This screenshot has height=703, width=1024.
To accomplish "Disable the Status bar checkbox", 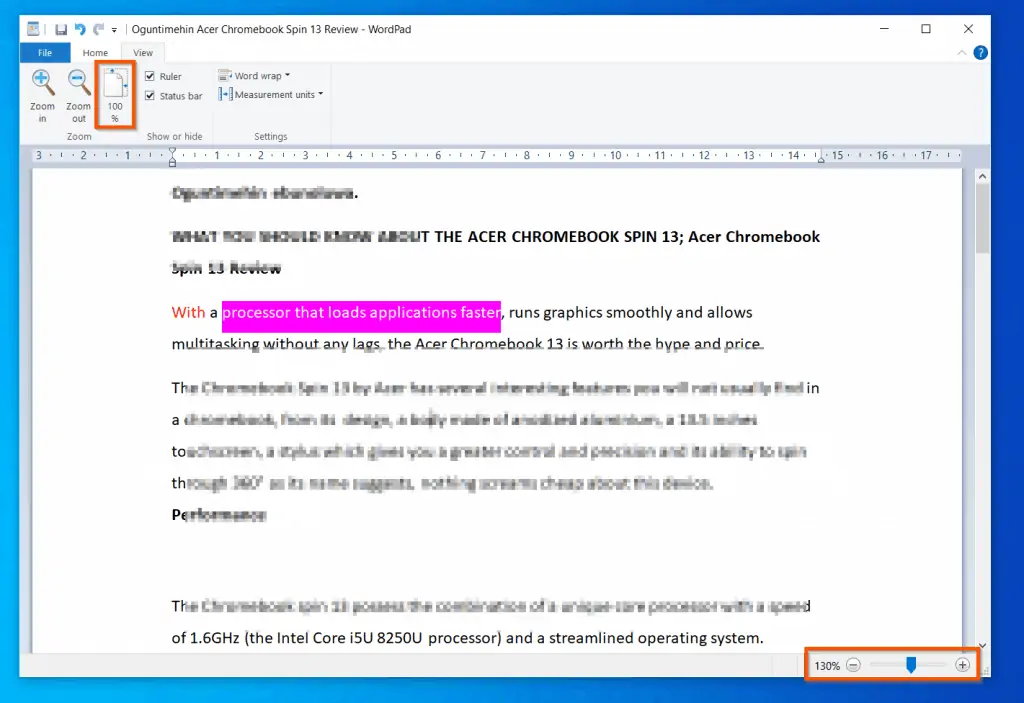I will 150,96.
